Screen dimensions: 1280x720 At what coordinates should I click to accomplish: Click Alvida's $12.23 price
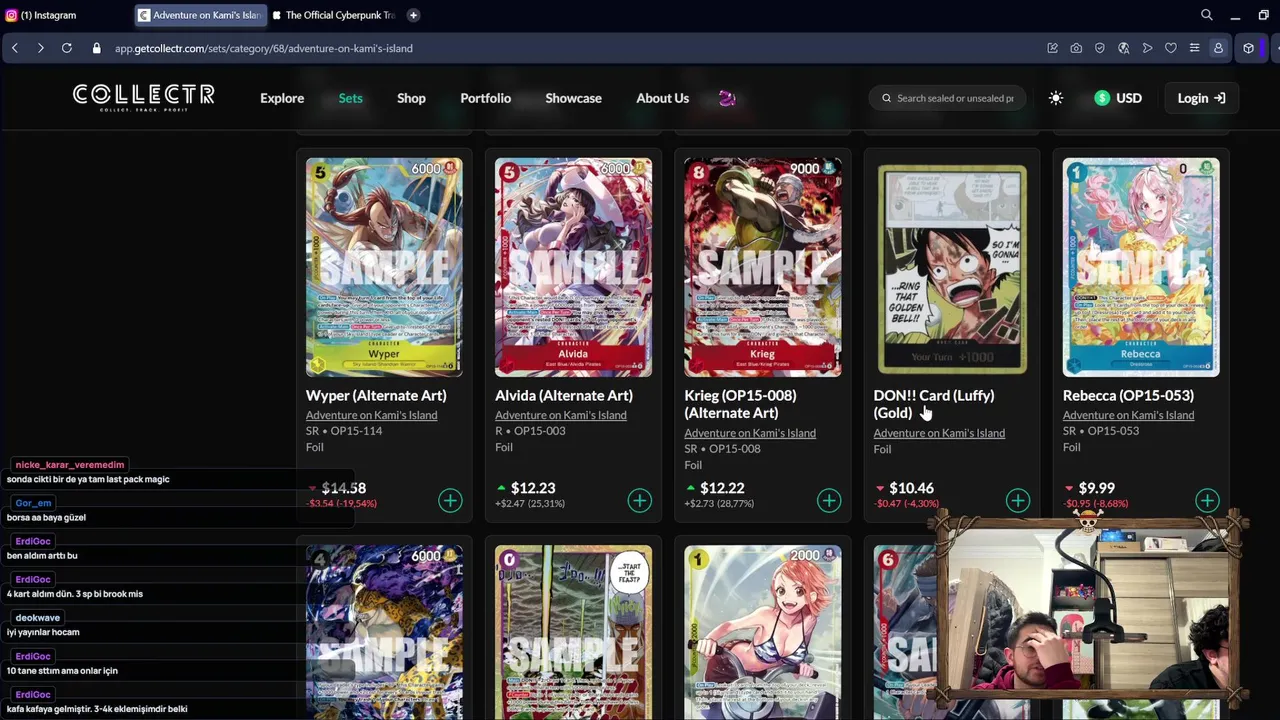pos(533,488)
